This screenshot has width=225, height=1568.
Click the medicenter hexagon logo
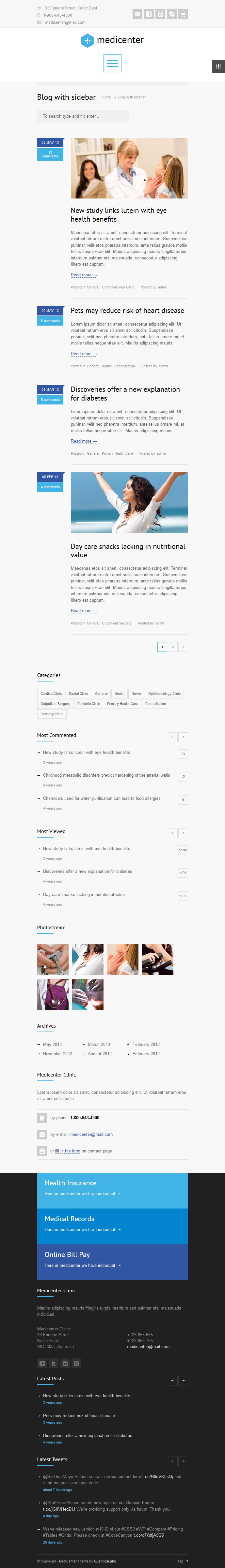pos(87,40)
